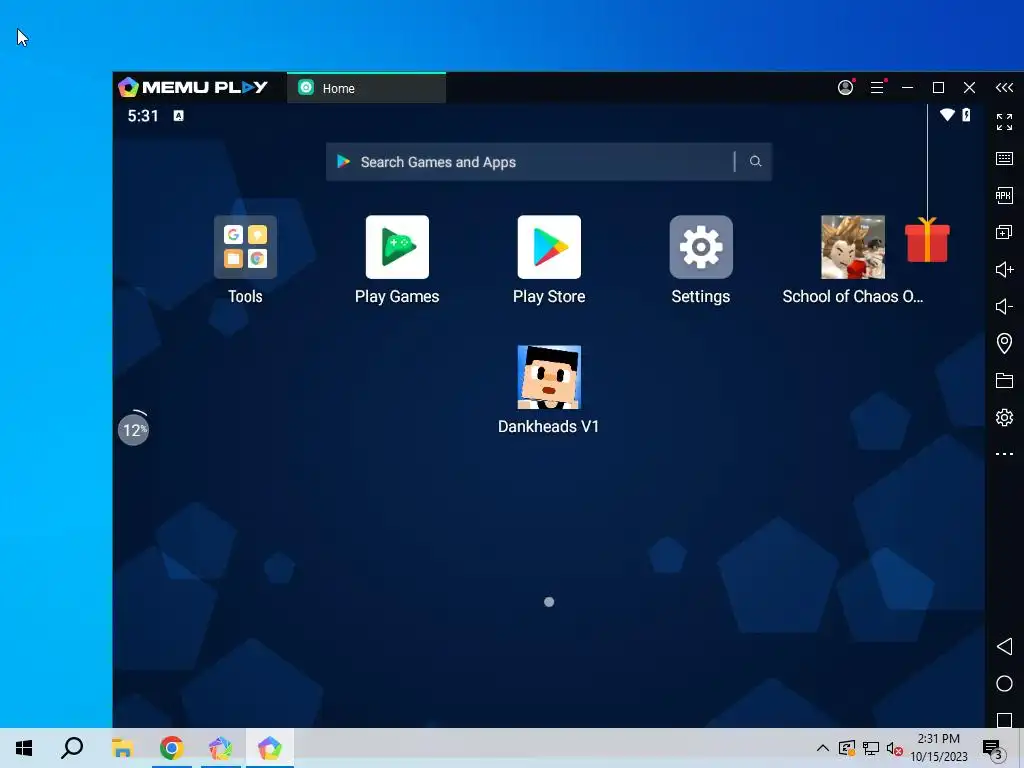Screen dimensions: 1024x768
Task: Click the taskbar clock showing 2:31 PM
Action: (x=939, y=748)
